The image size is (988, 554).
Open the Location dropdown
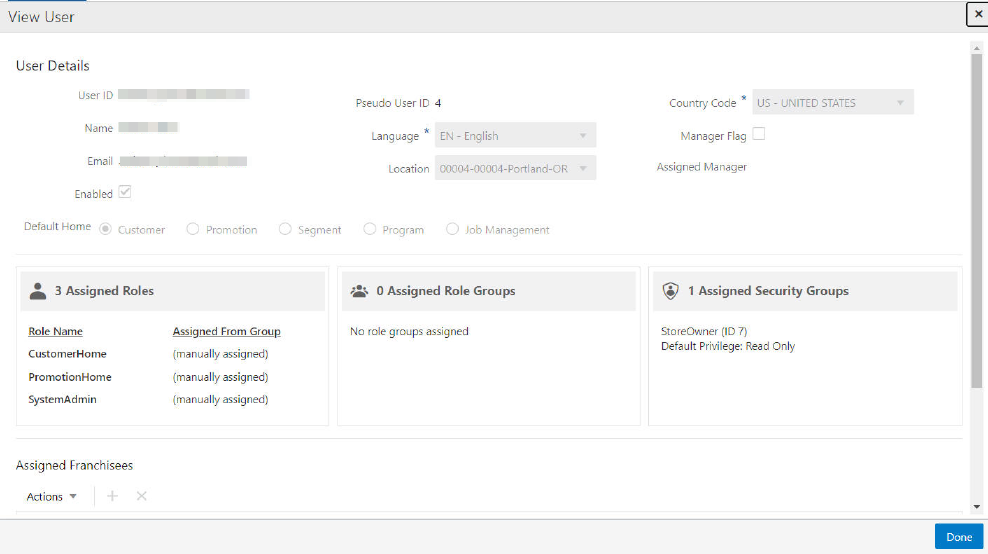click(515, 168)
